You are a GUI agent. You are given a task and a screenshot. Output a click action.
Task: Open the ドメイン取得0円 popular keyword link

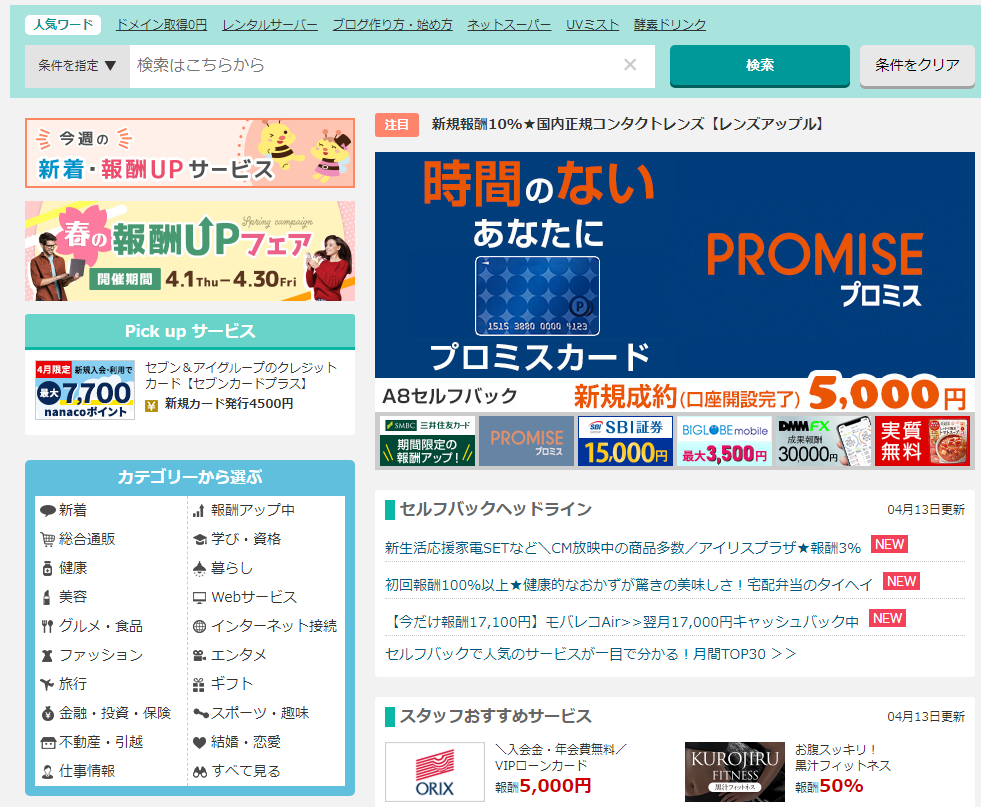pyautogui.click(x=161, y=24)
